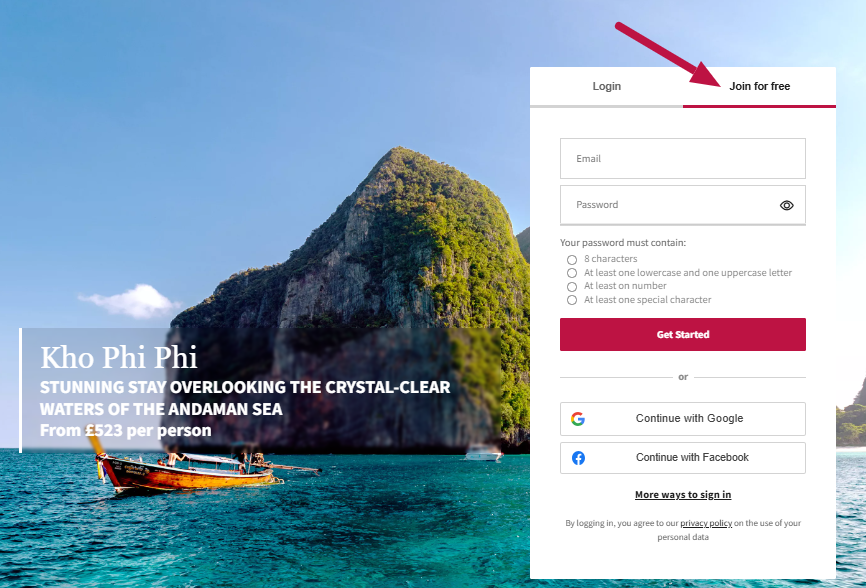
Task: Click the From £523 per person text
Action: 125,430
